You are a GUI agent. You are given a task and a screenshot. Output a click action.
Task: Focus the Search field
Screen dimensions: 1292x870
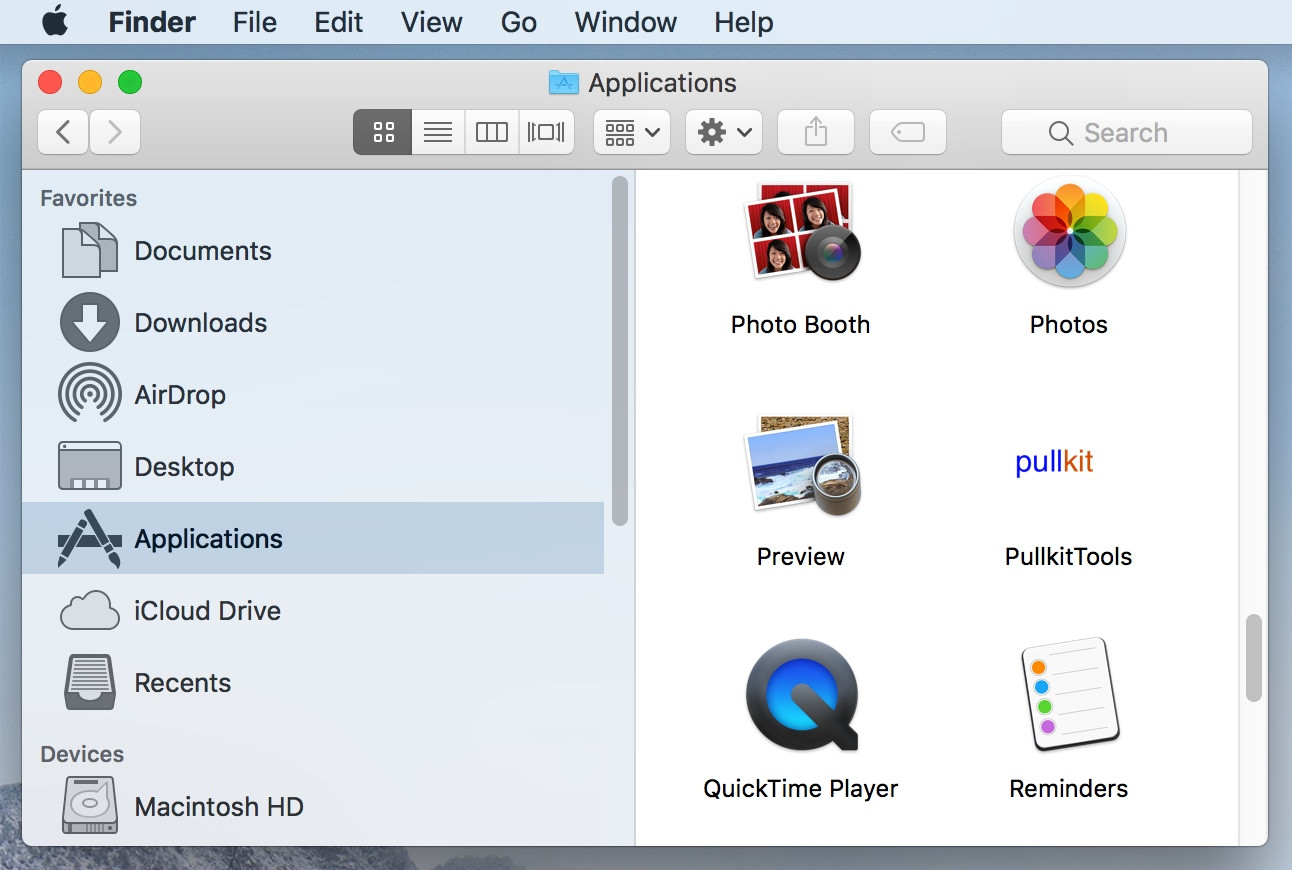coord(1127,132)
